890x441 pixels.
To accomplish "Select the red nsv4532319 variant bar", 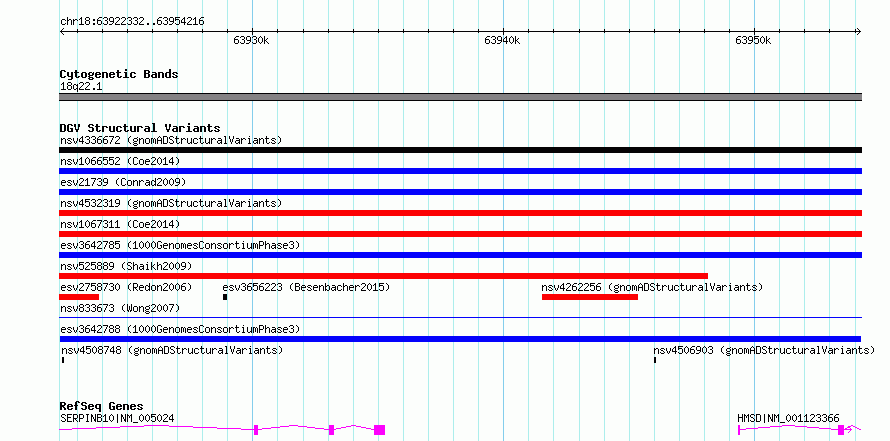I will 460,213.
